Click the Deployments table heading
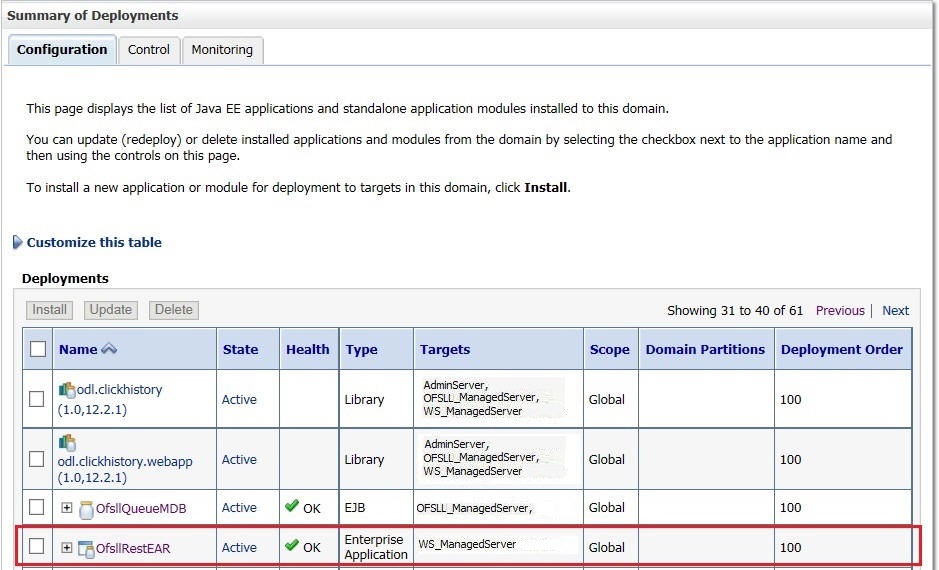The height and width of the screenshot is (570, 939). click(65, 278)
